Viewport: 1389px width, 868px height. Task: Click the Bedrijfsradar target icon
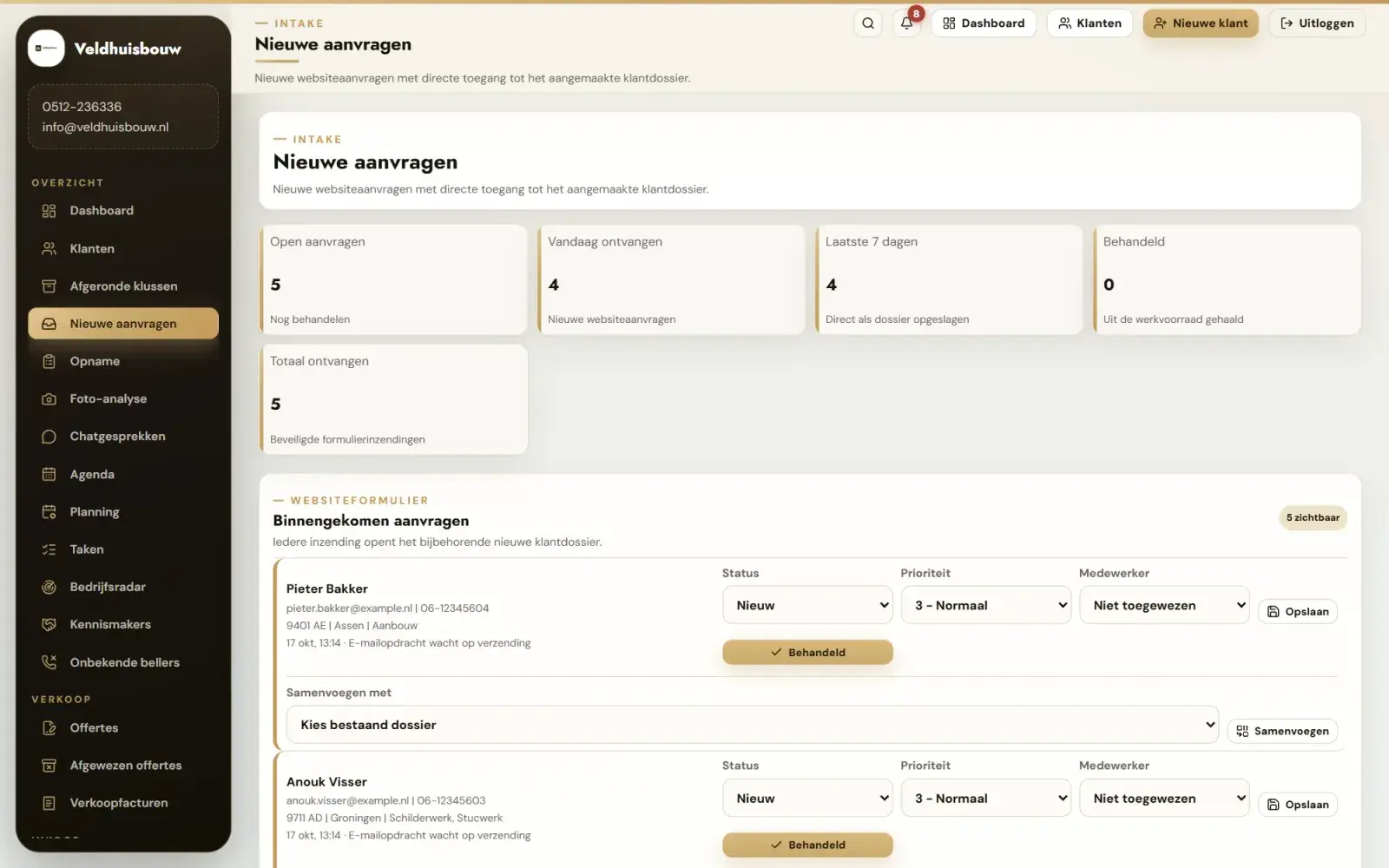click(x=49, y=587)
